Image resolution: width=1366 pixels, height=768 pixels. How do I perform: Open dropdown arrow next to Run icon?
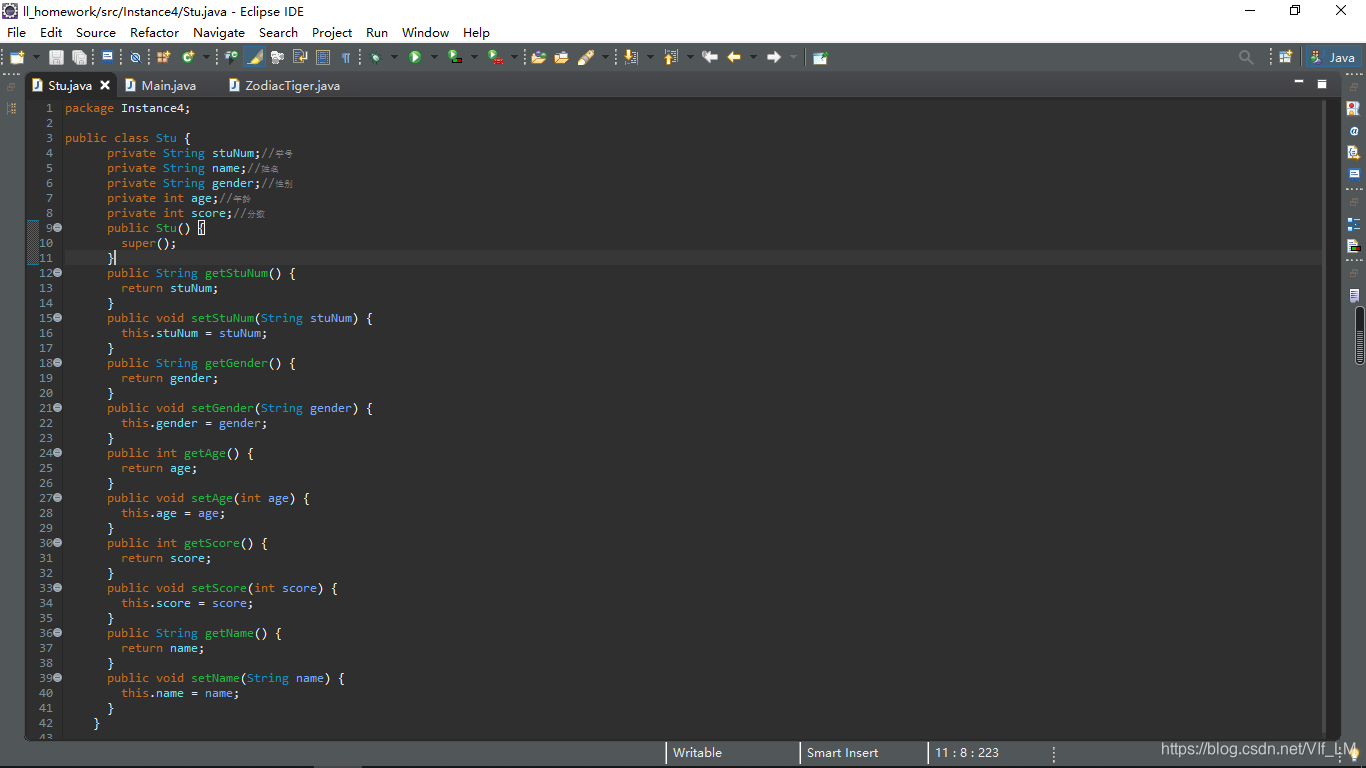[434, 57]
